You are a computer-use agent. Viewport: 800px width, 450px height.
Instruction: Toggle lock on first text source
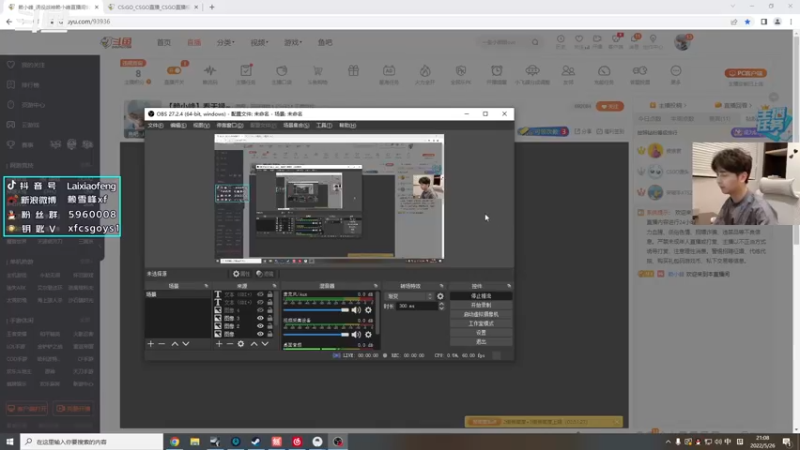coord(270,294)
